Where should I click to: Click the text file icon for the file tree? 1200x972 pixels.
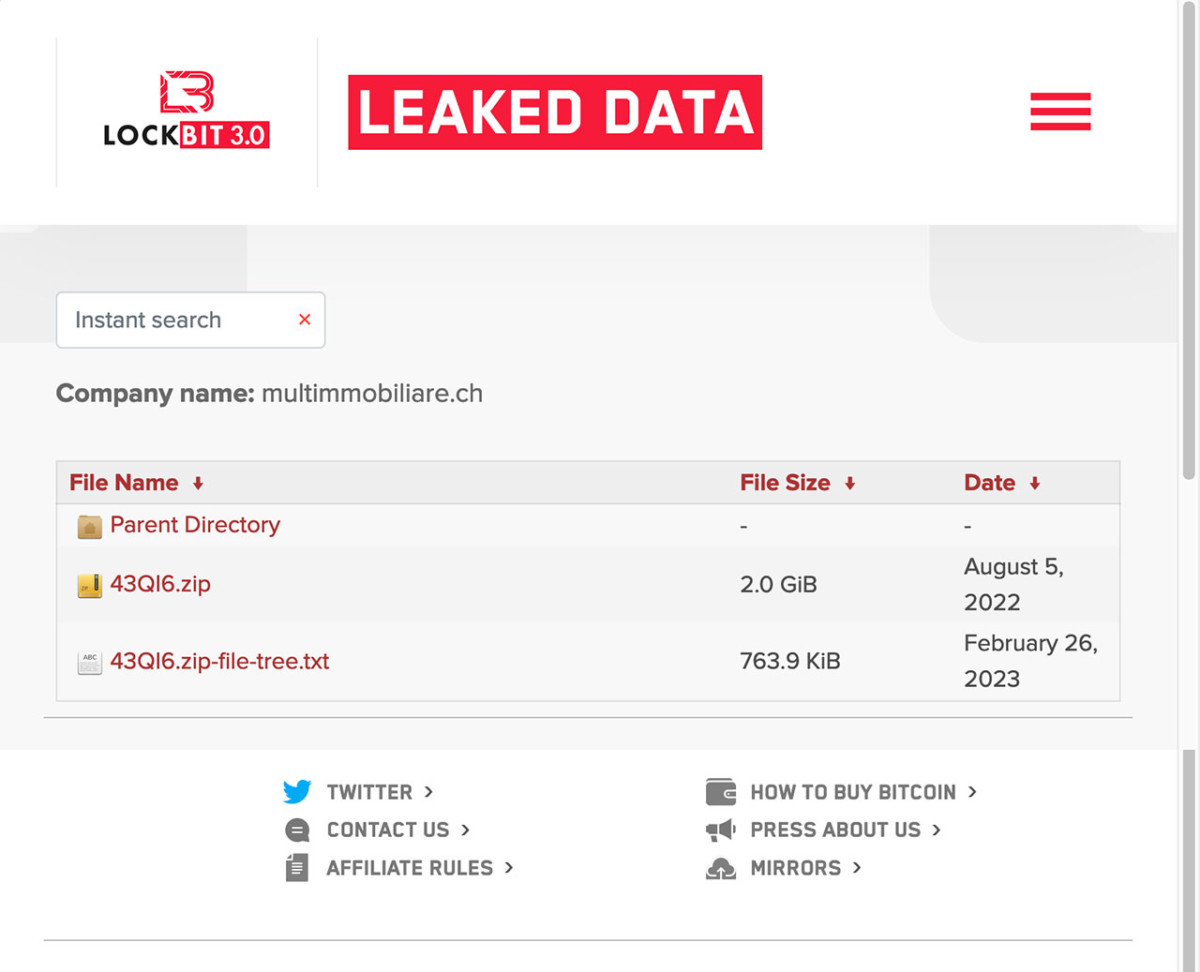[x=89, y=661]
